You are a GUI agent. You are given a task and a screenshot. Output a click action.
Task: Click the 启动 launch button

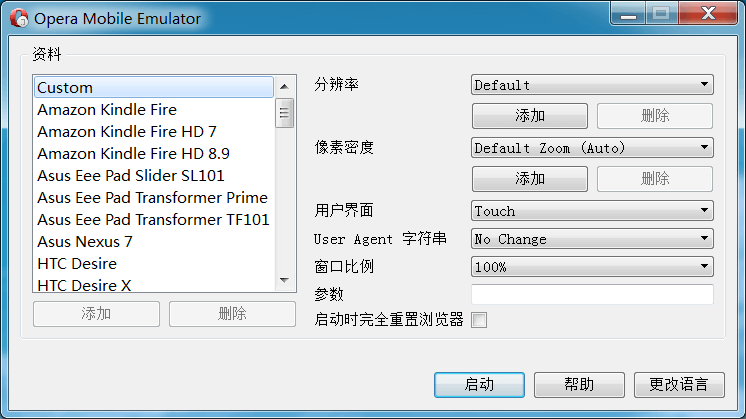coord(479,384)
